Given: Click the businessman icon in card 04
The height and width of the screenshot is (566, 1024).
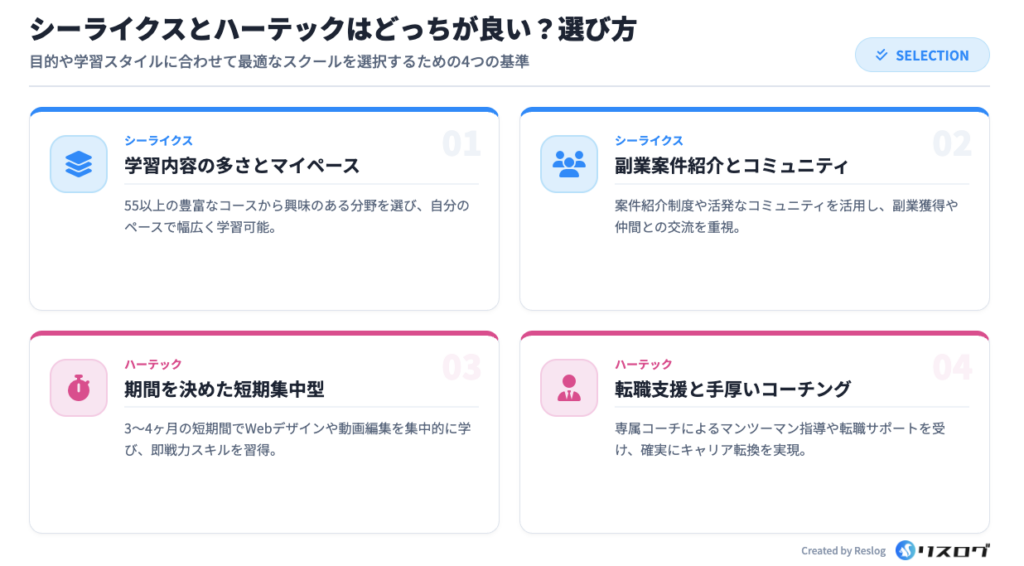Looking at the screenshot, I should point(569,387).
